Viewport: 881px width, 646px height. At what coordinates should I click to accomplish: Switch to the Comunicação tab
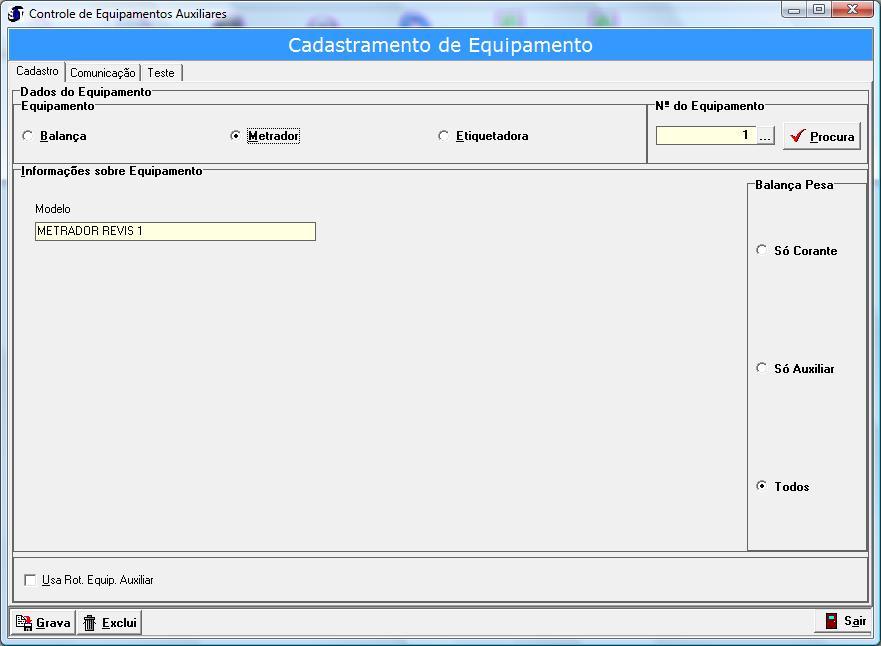click(x=102, y=73)
